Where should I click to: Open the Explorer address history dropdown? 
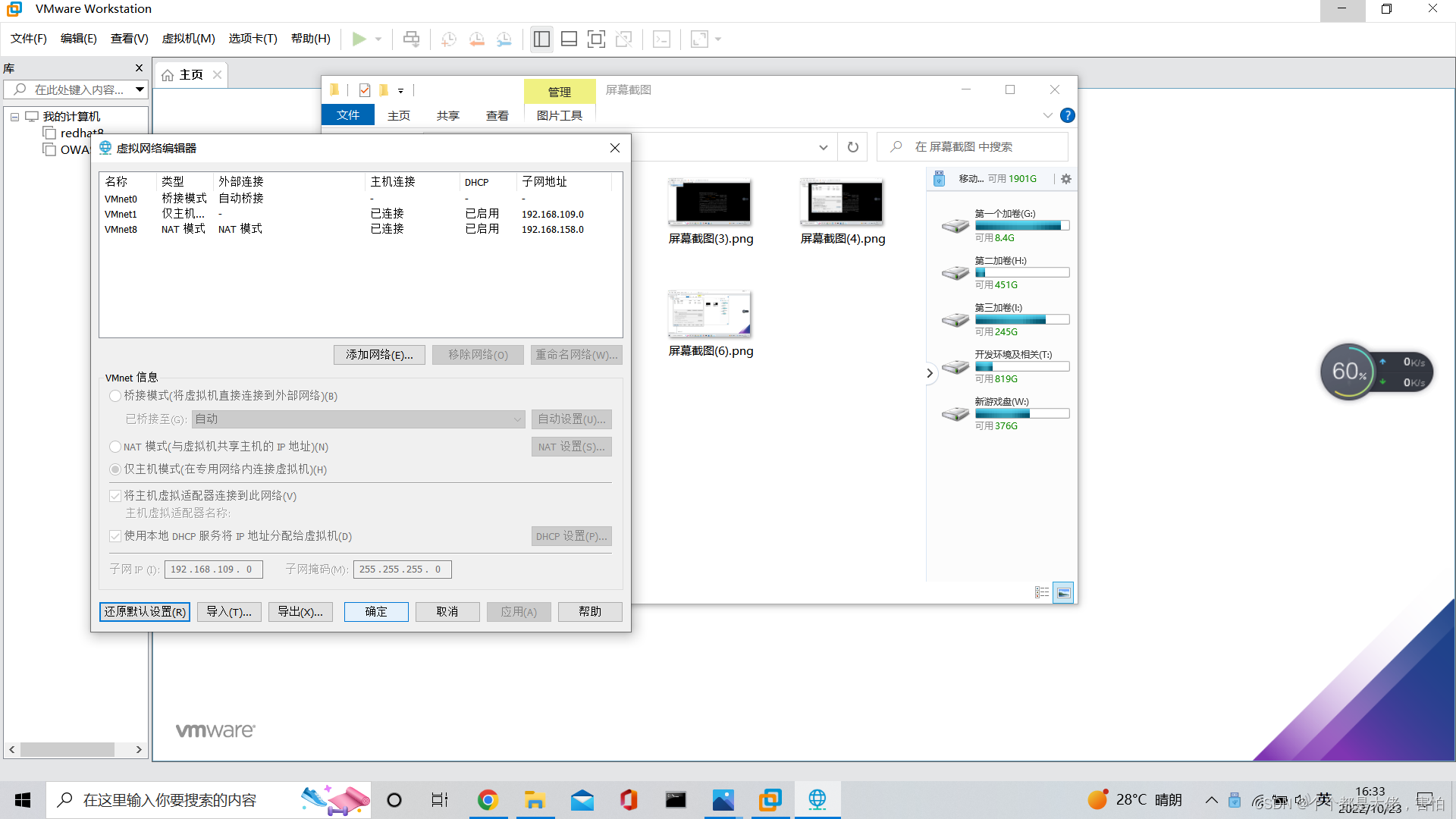(x=824, y=147)
